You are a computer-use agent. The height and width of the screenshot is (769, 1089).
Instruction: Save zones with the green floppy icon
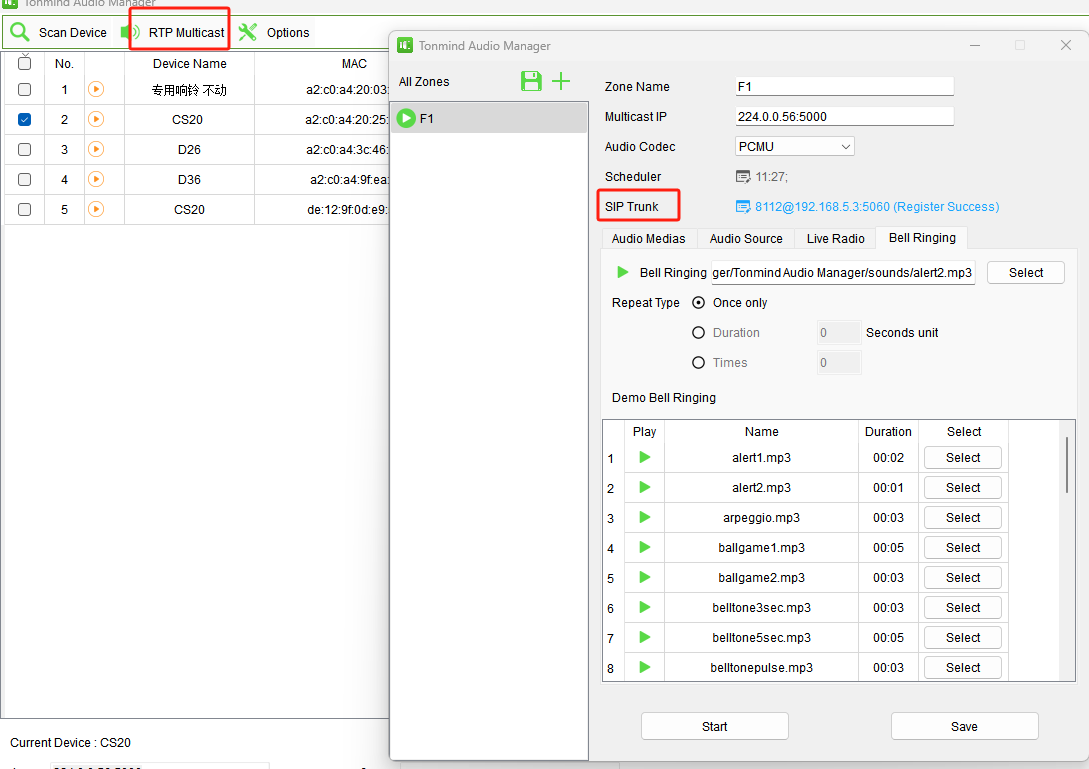531,81
